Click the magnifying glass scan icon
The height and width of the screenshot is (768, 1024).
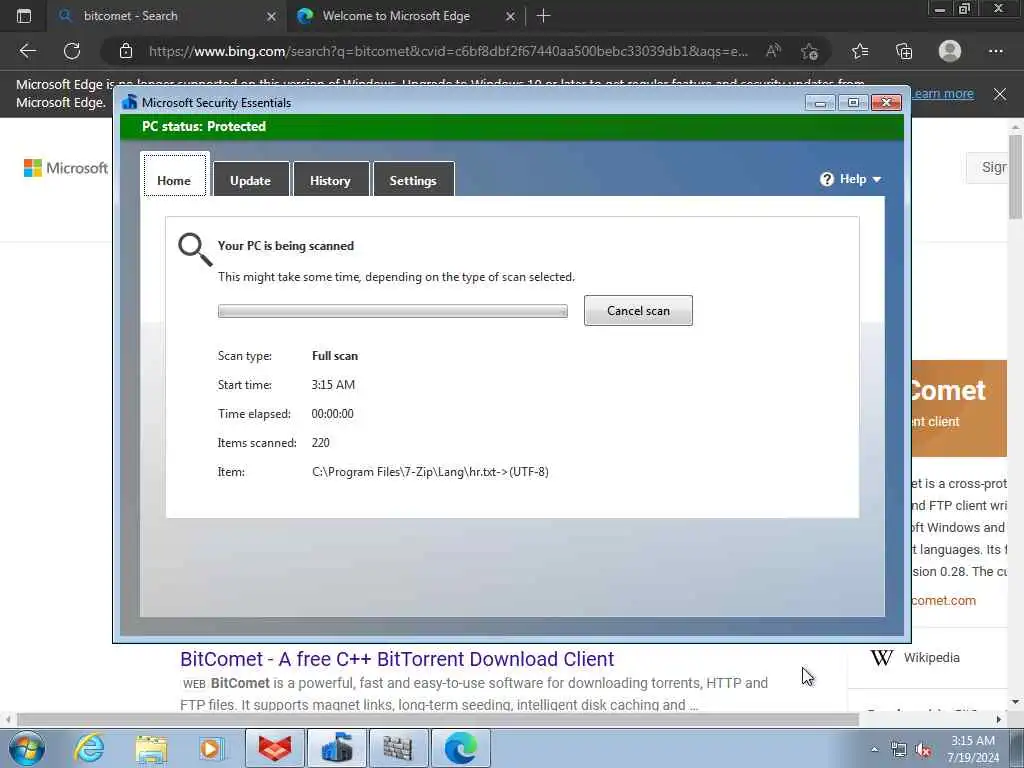click(195, 249)
